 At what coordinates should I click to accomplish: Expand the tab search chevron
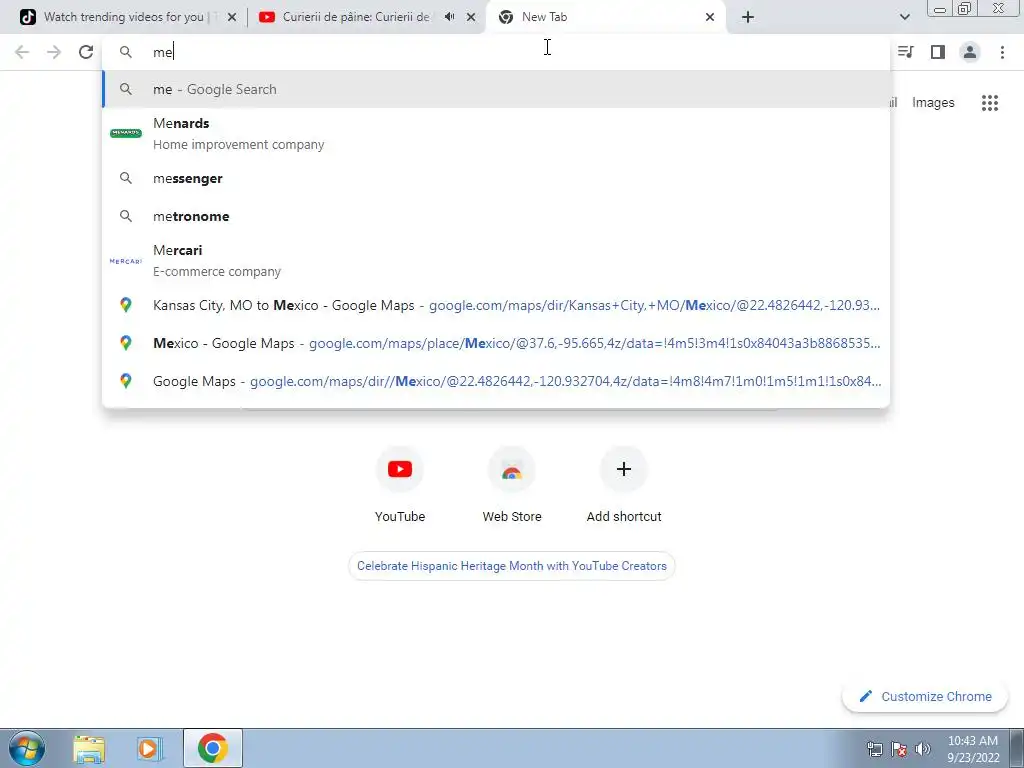click(x=904, y=17)
